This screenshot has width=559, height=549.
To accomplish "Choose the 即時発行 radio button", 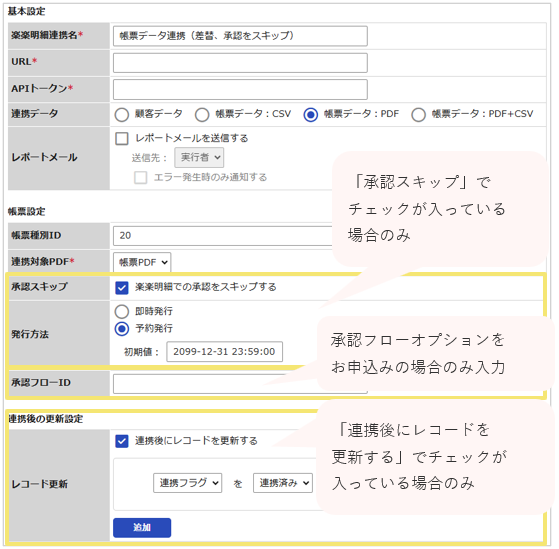I will (122, 311).
